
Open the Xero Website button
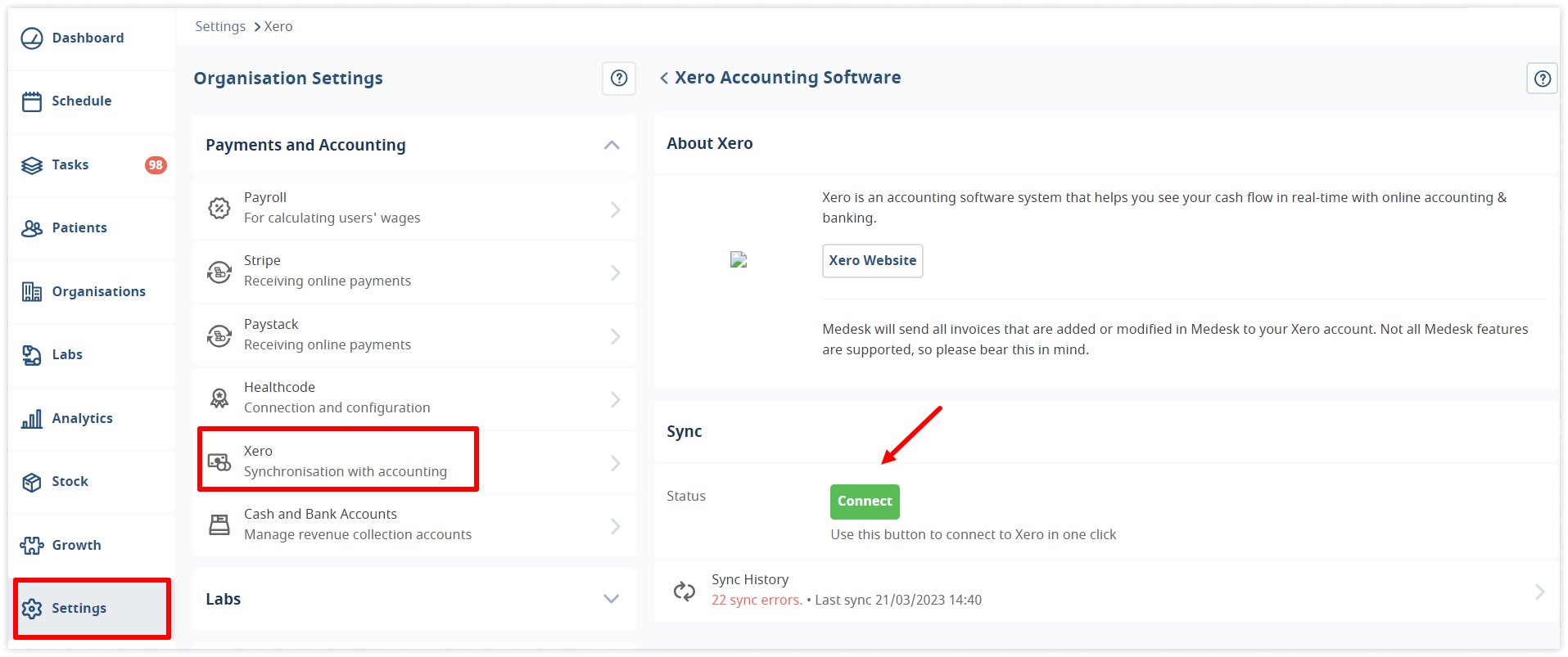coord(872,261)
